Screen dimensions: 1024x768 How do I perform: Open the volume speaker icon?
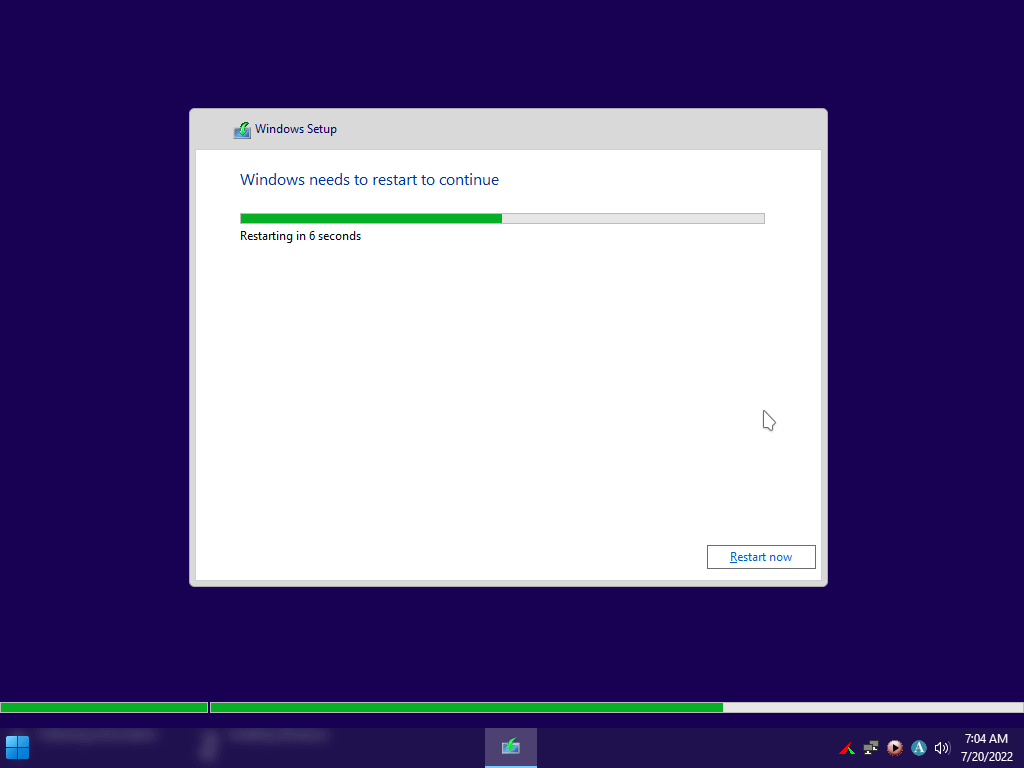pyautogui.click(x=942, y=748)
